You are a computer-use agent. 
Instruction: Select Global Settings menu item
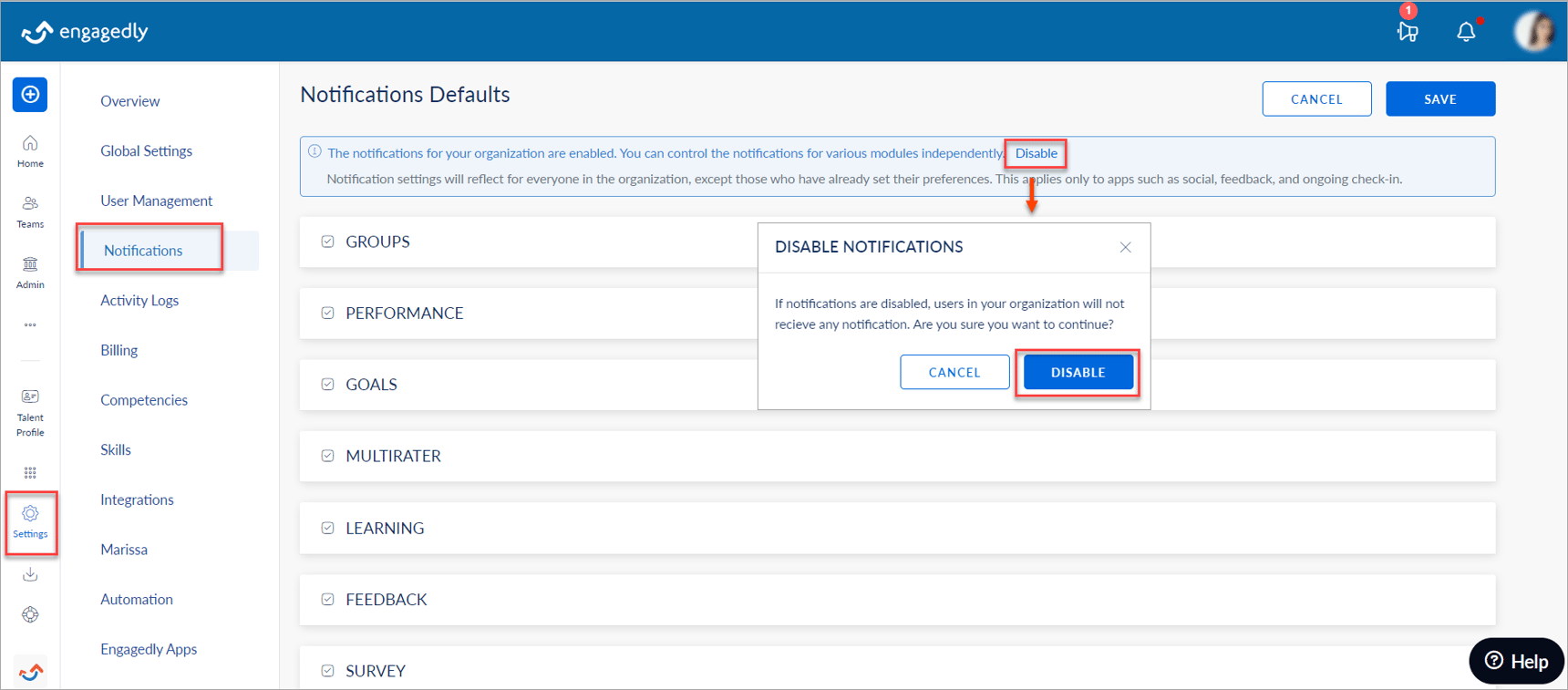tap(147, 151)
